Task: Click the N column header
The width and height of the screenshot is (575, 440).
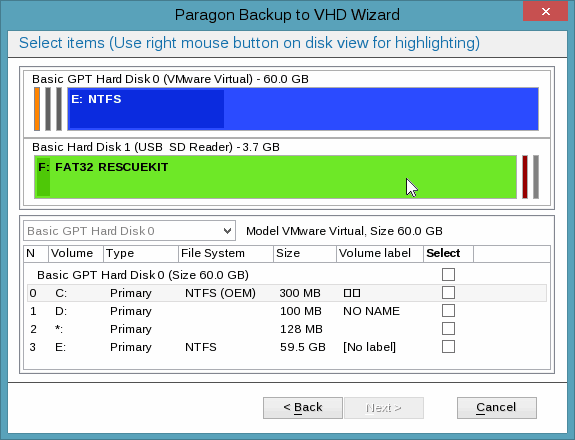Action: 36,253
